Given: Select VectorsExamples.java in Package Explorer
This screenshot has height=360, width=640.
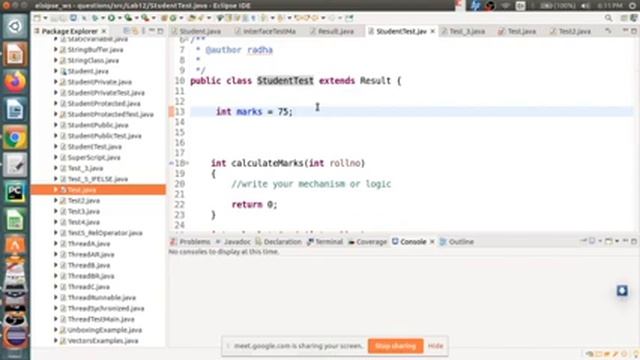Looking at the screenshot, I should [x=103, y=341].
